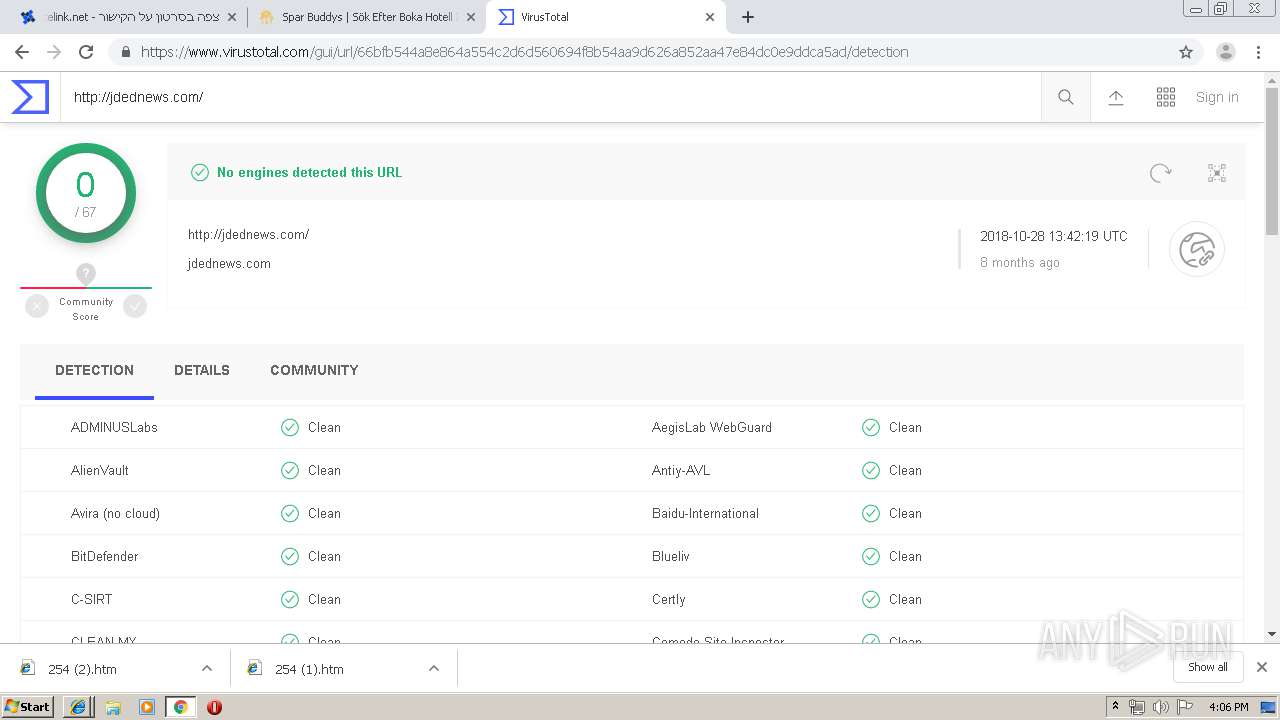Click Blueliv engine name

(671, 556)
